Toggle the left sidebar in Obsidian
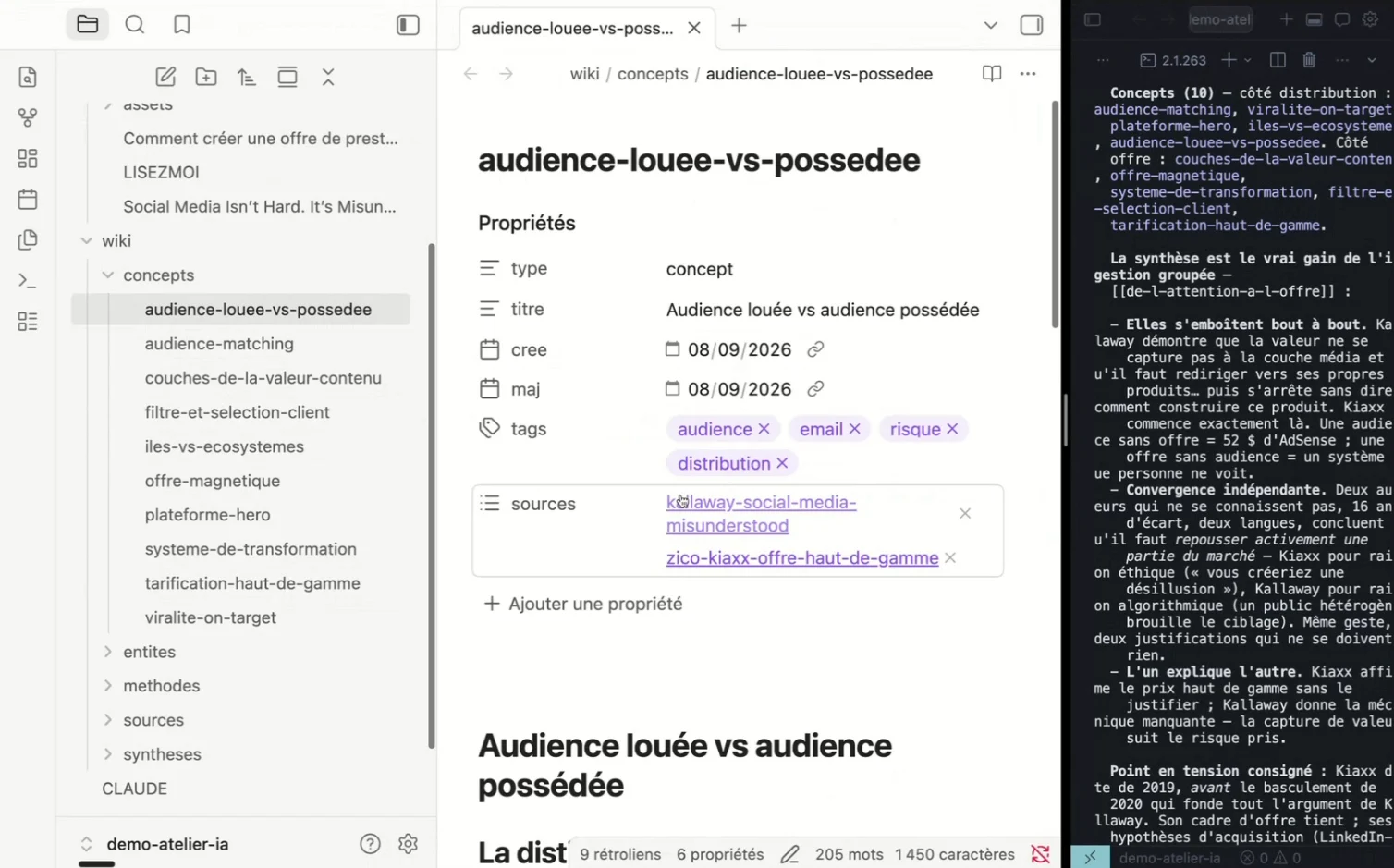This screenshot has height=868, width=1394. pos(408,25)
